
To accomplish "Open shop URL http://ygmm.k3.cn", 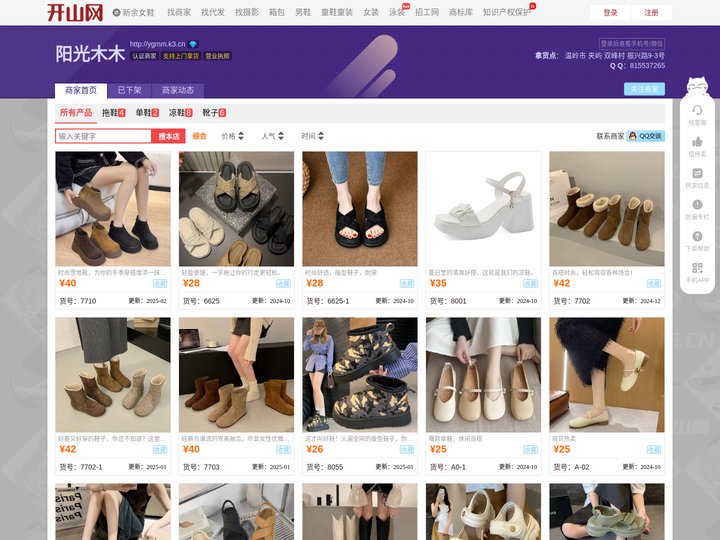I will [158, 44].
